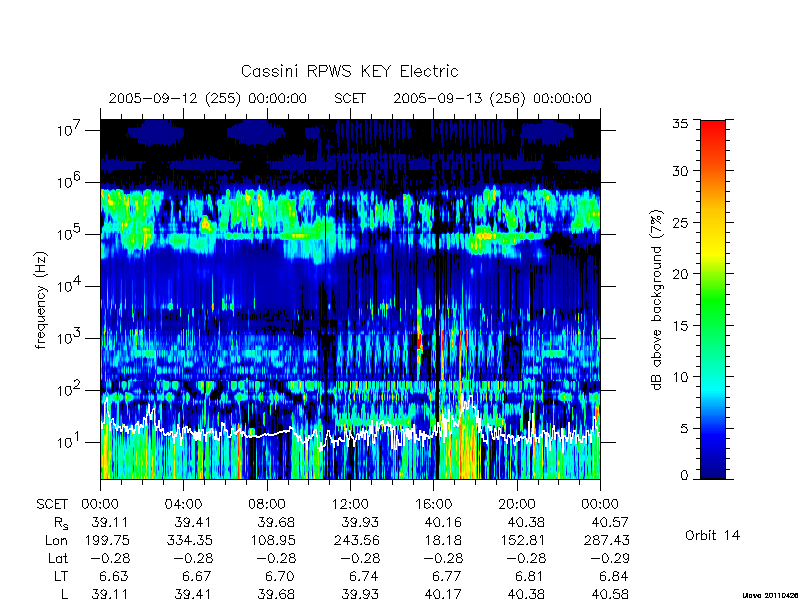Click the Lon value 287.43
Screen dimensions: 800x600
(x=607, y=540)
